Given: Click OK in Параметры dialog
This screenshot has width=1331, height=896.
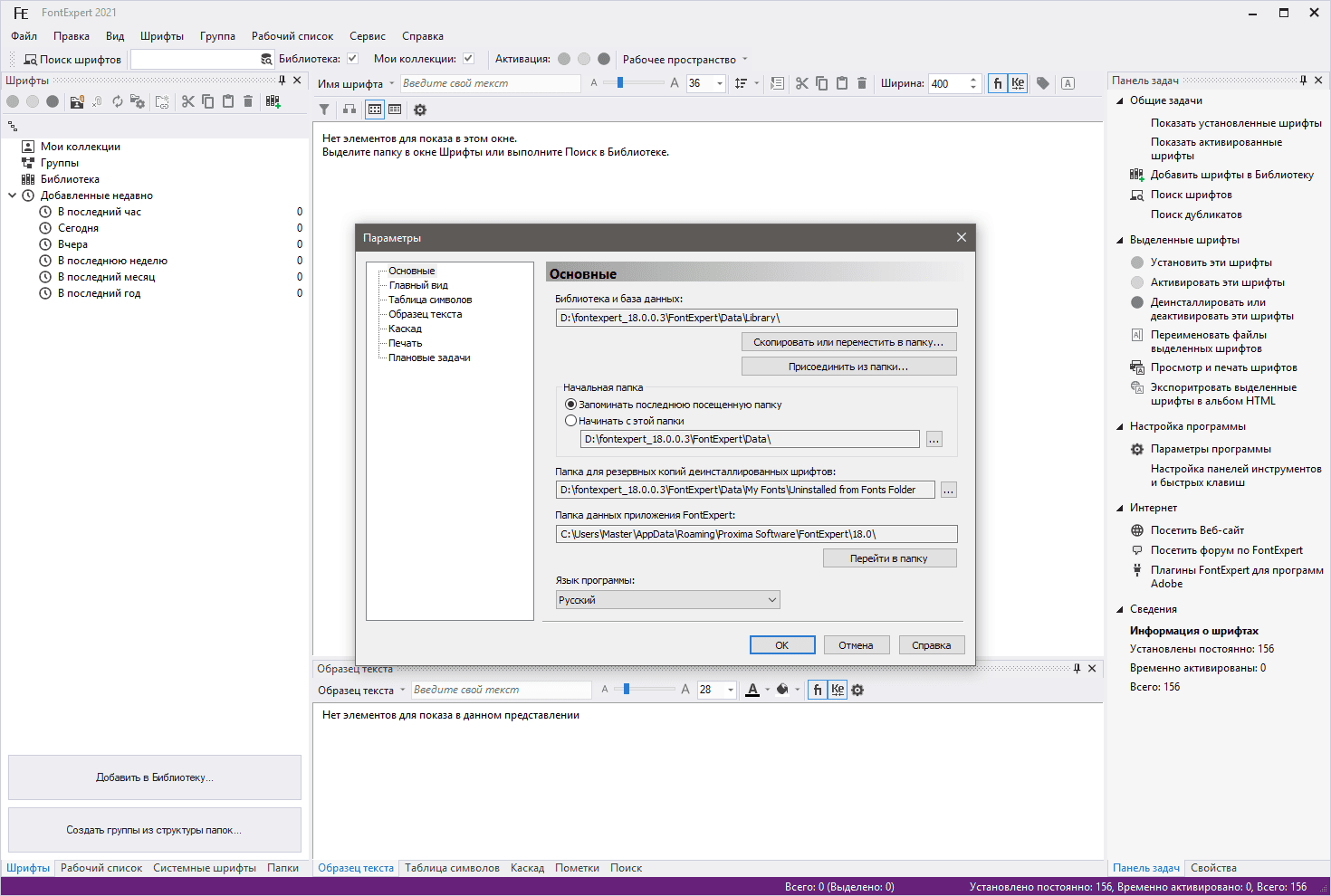Looking at the screenshot, I should [x=782, y=645].
